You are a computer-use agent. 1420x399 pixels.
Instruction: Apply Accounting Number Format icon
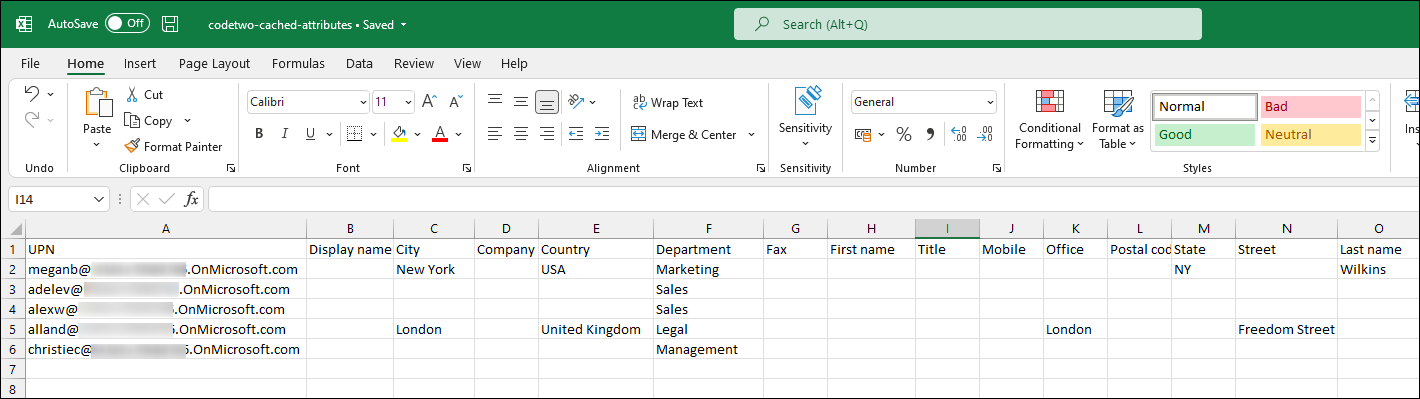pyautogui.click(x=863, y=134)
